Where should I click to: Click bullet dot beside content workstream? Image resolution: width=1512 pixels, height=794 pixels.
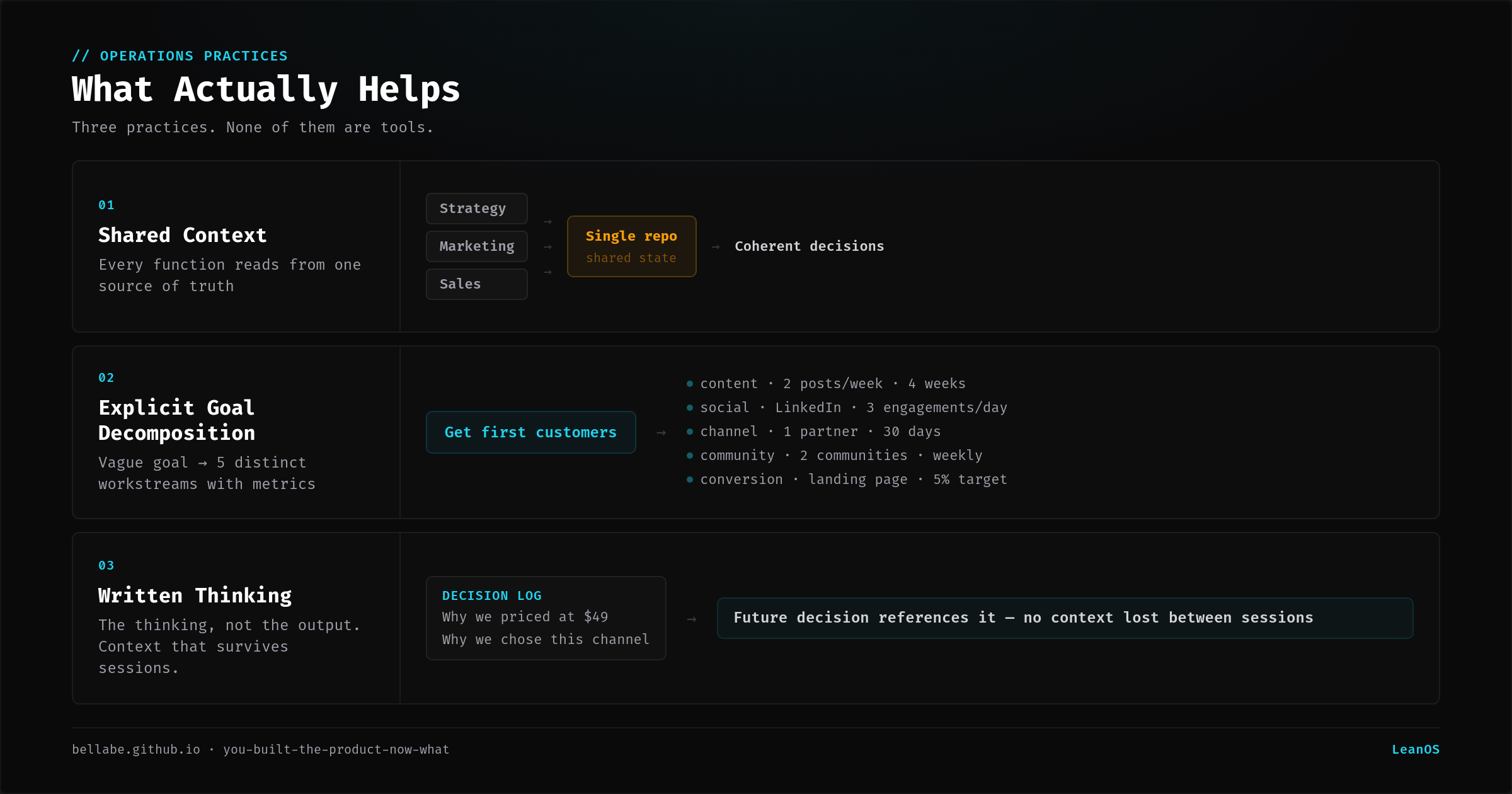690,384
